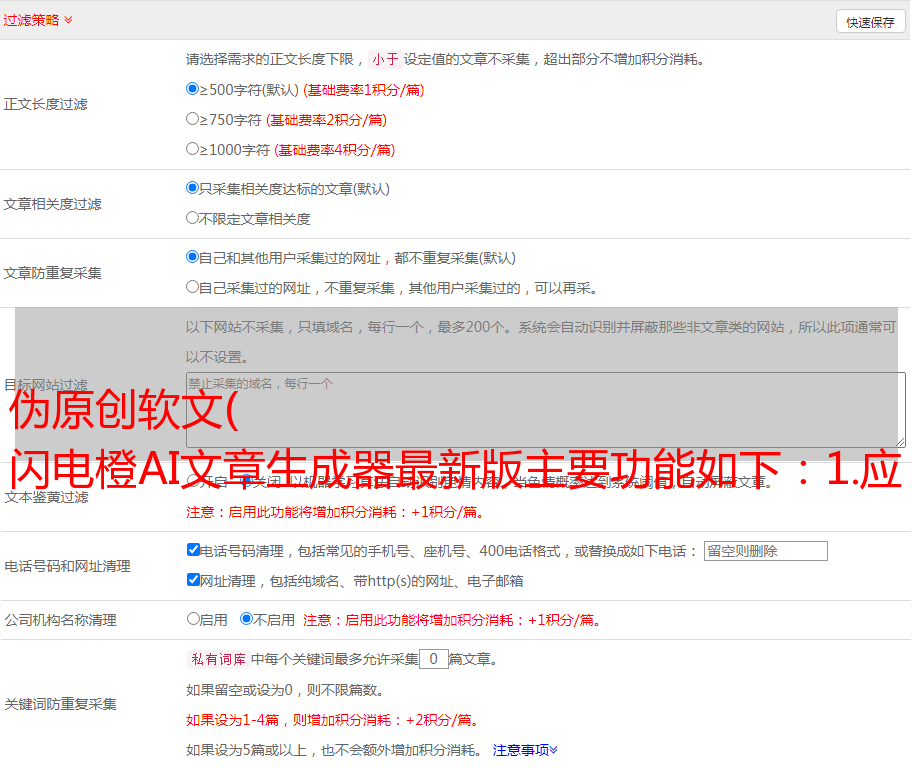
Task: Click the 快速保存 button
Action: pyautogui.click(x=870, y=22)
